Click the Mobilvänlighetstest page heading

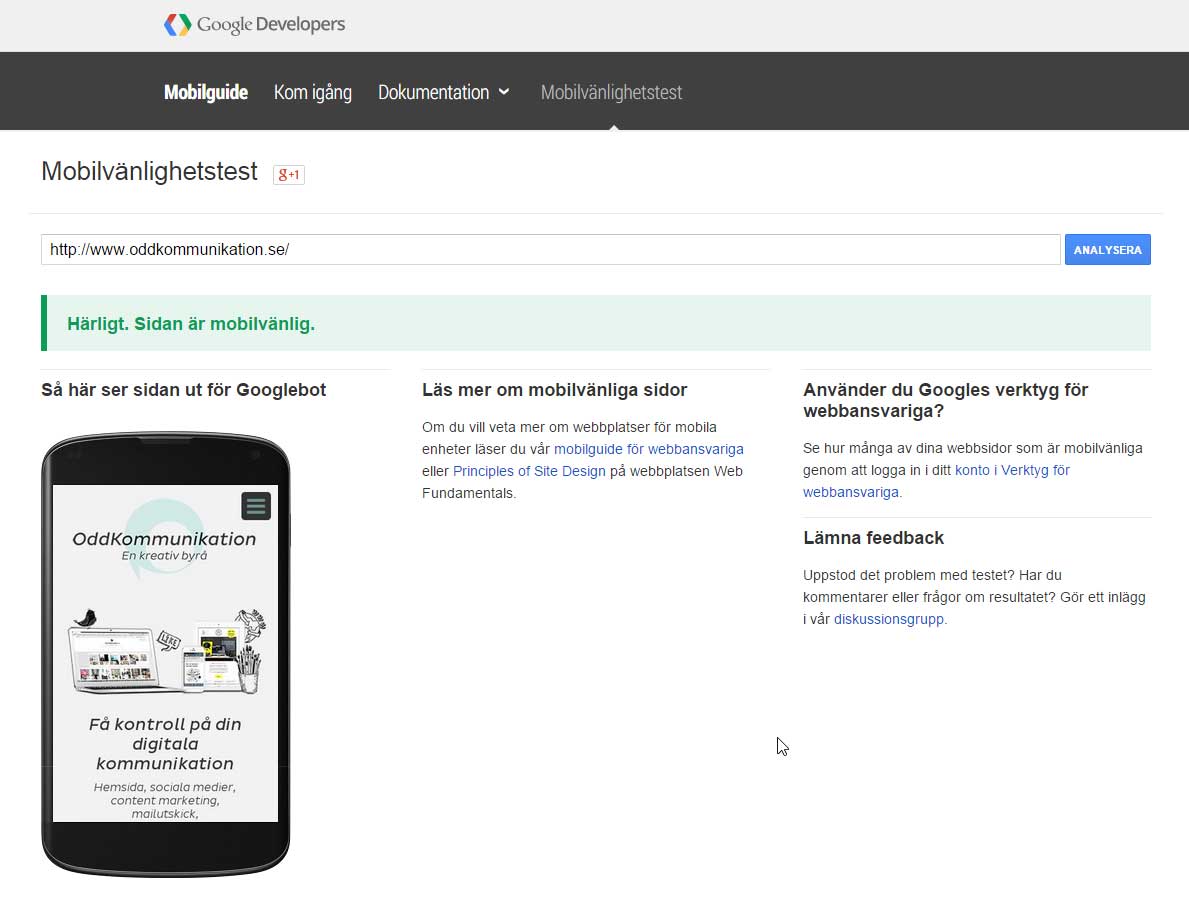click(x=149, y=171)
